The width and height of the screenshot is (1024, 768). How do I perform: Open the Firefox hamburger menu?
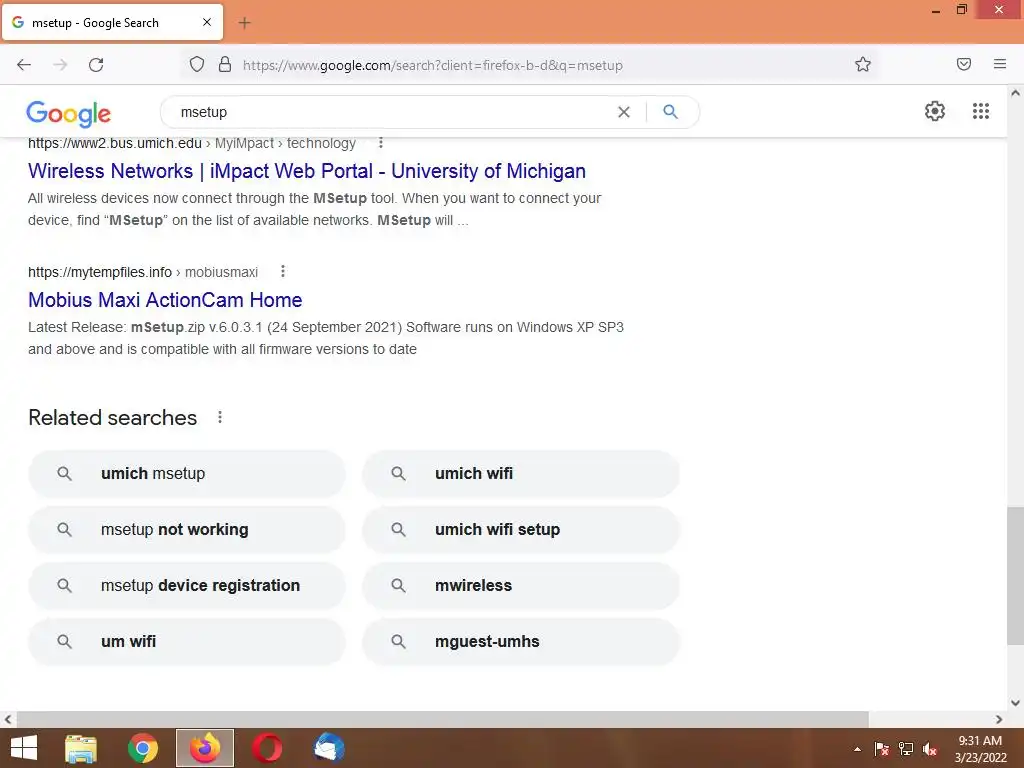coord(1000,64)
